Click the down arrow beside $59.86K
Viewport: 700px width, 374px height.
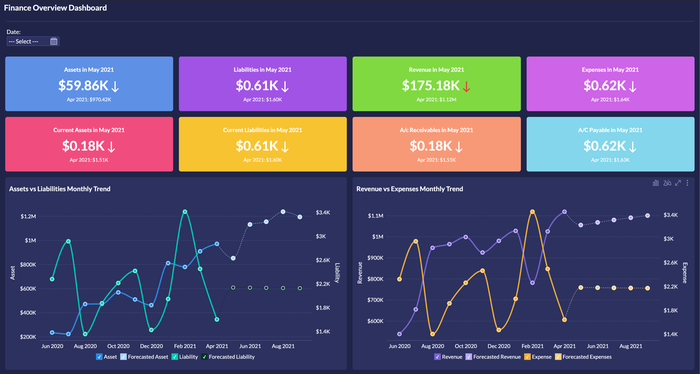(115, 86)
